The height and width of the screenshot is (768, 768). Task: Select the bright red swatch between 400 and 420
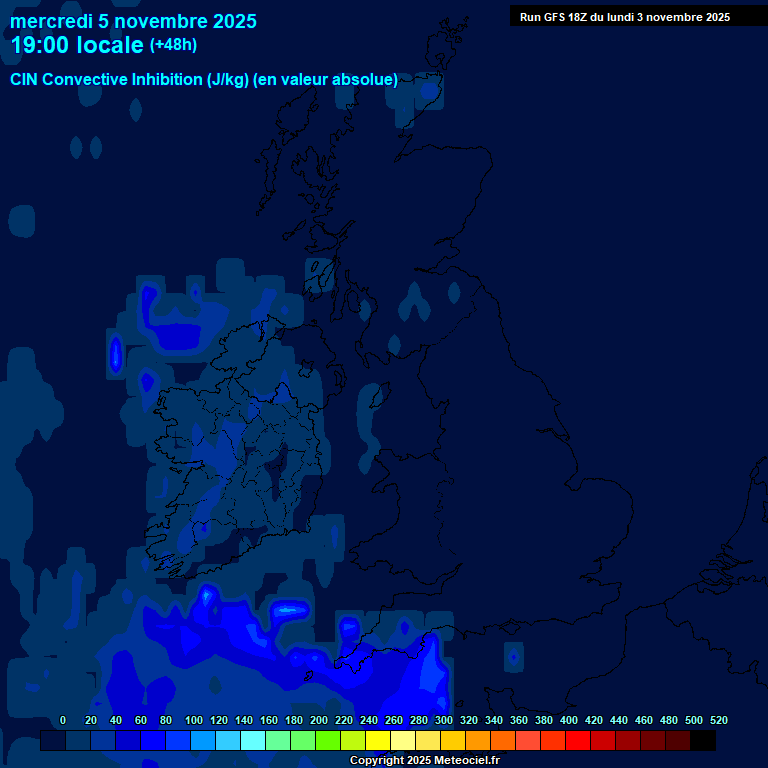578,741
